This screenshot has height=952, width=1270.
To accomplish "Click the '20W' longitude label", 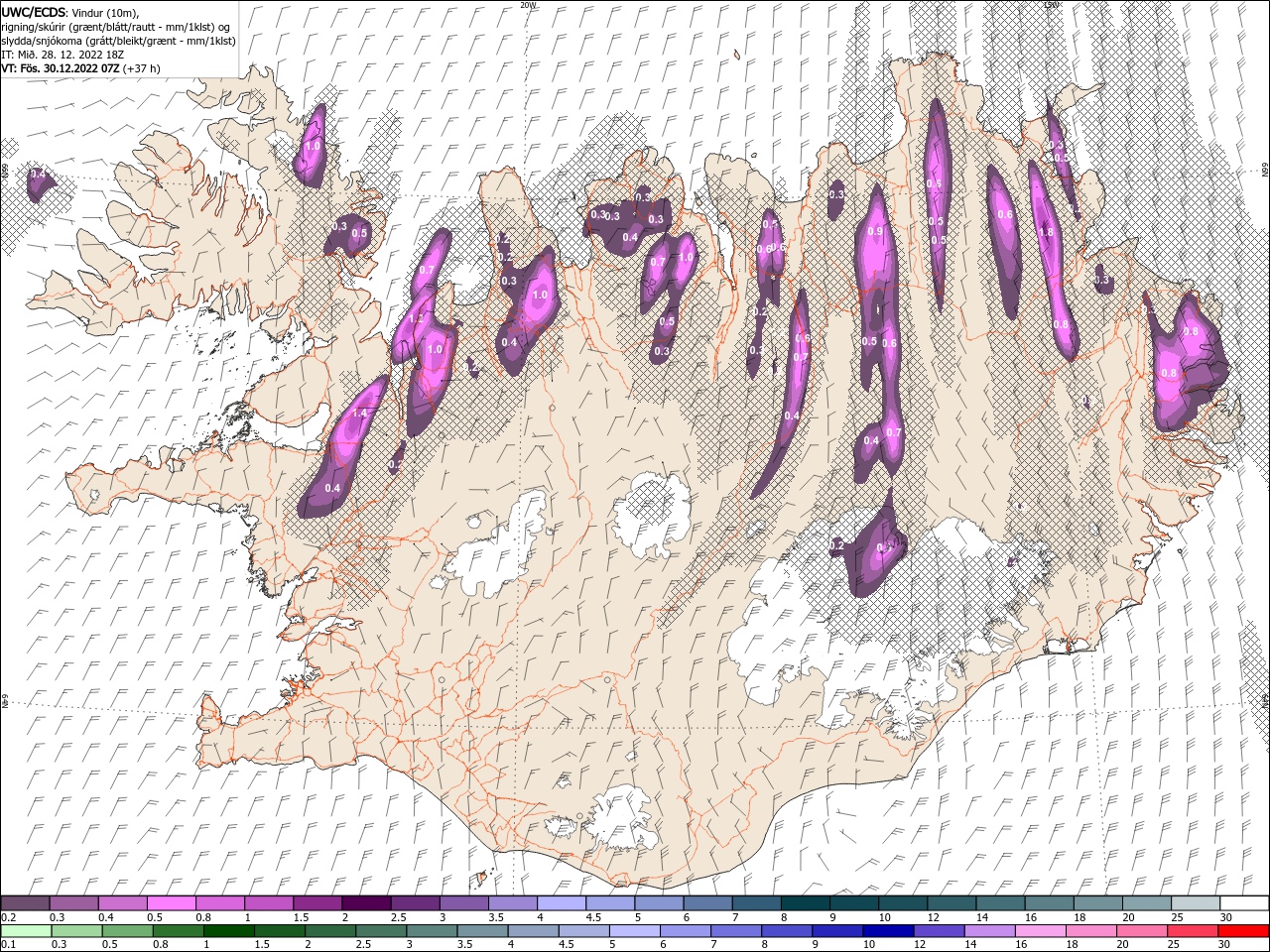I will tap(529, 5).
